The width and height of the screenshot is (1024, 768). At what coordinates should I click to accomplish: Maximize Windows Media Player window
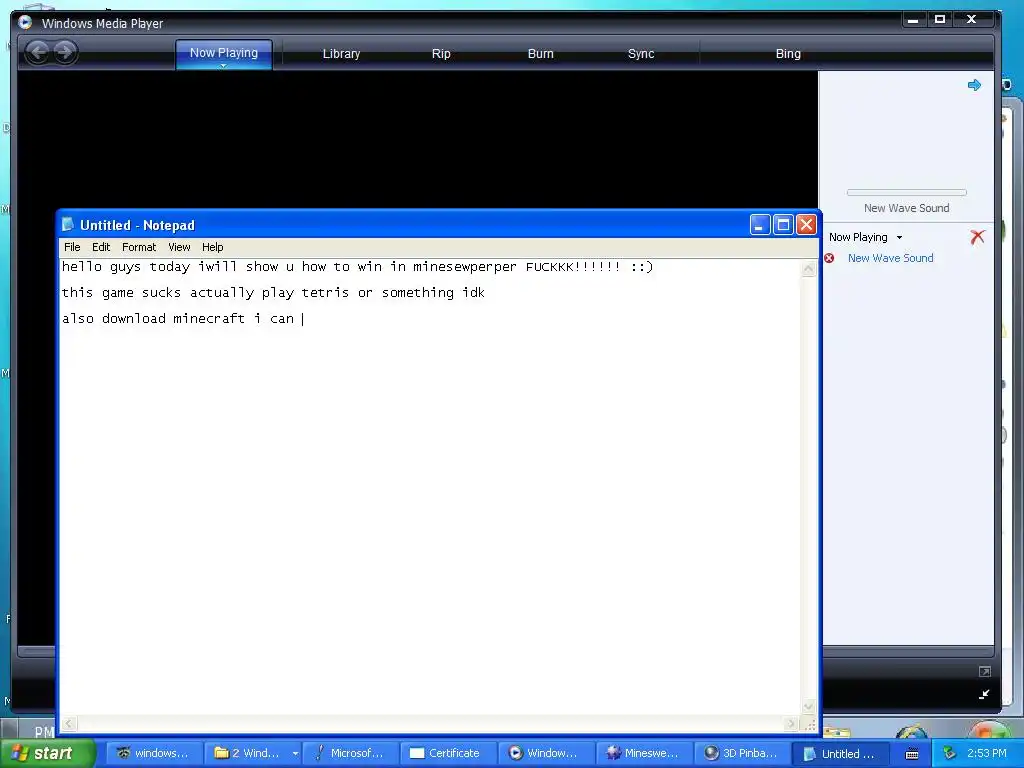(x=940, y=20)
